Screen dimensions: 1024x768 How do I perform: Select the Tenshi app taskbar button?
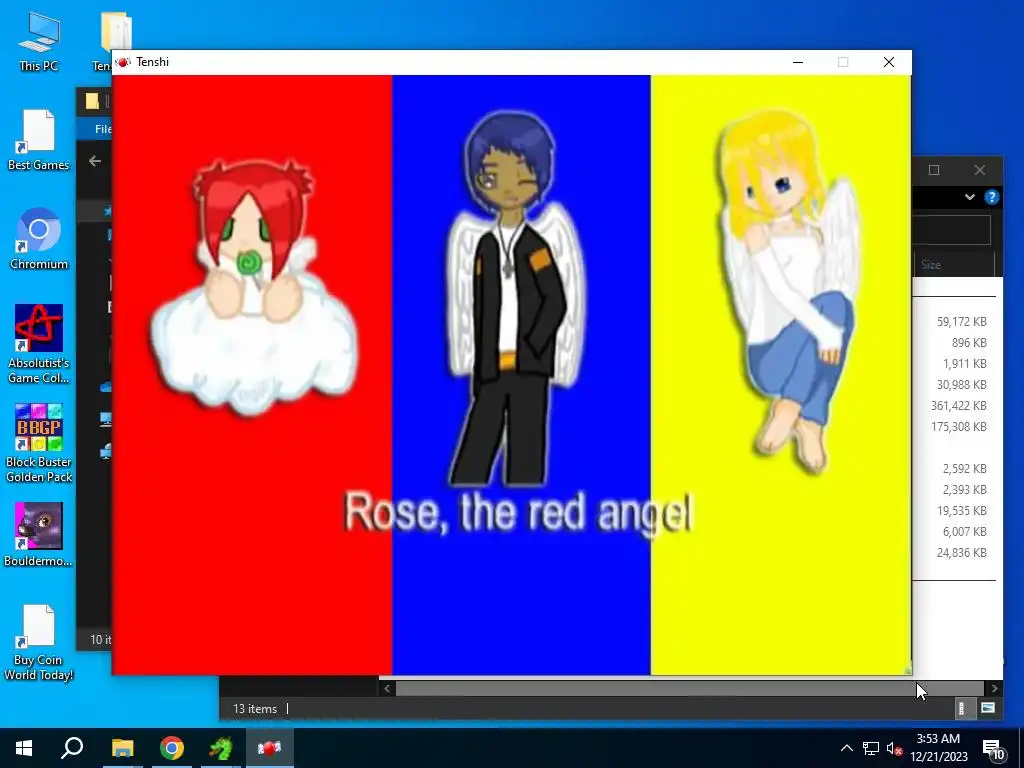coord(269,748)
